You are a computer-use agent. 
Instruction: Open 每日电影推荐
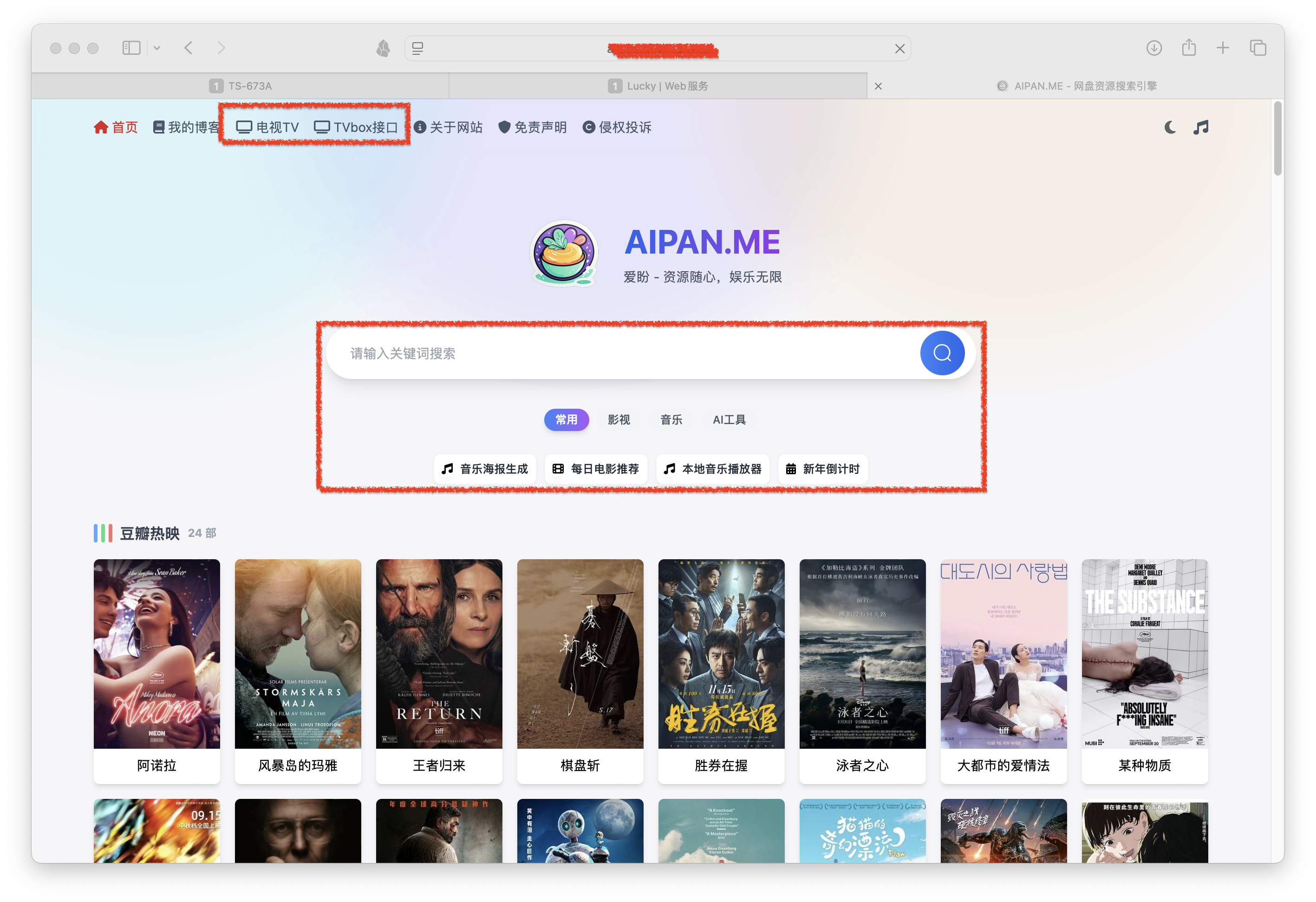click(596, 469)
